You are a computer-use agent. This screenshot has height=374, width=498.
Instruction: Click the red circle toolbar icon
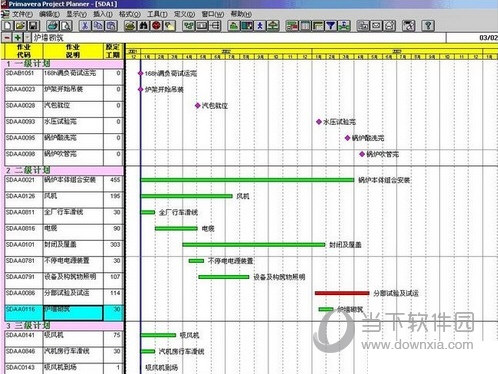tap(156, 26)
